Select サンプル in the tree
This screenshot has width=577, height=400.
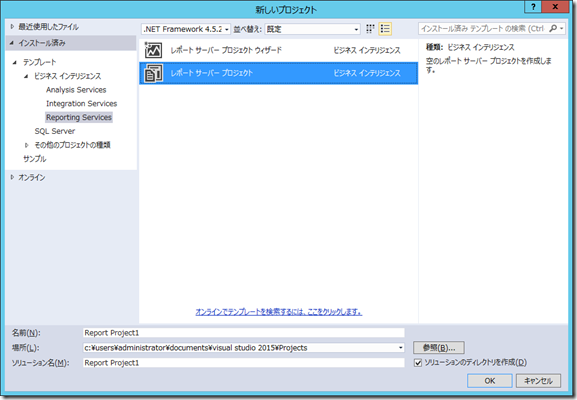pyautogui.click(x=35, y=159)
